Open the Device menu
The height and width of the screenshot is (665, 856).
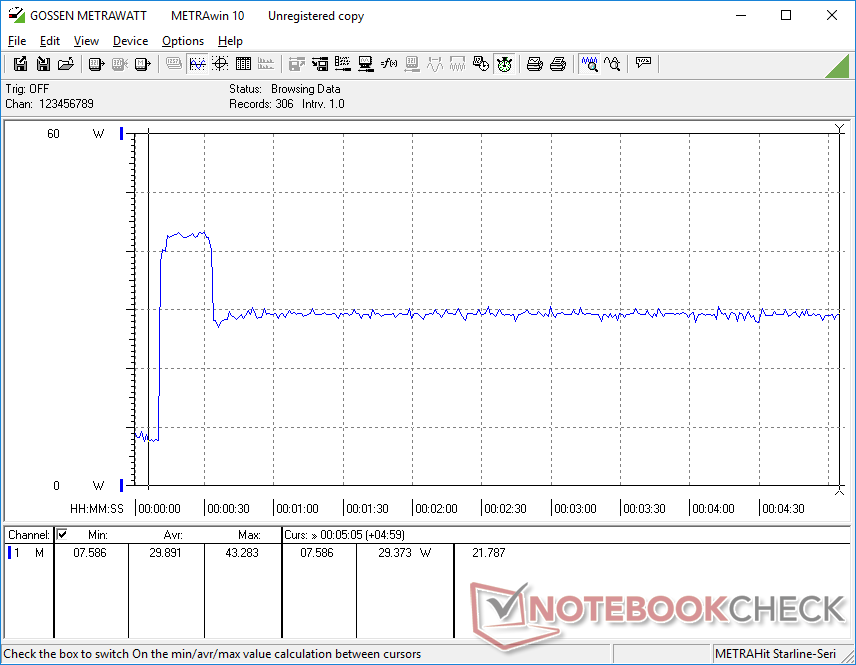click(x=130, y=41)
